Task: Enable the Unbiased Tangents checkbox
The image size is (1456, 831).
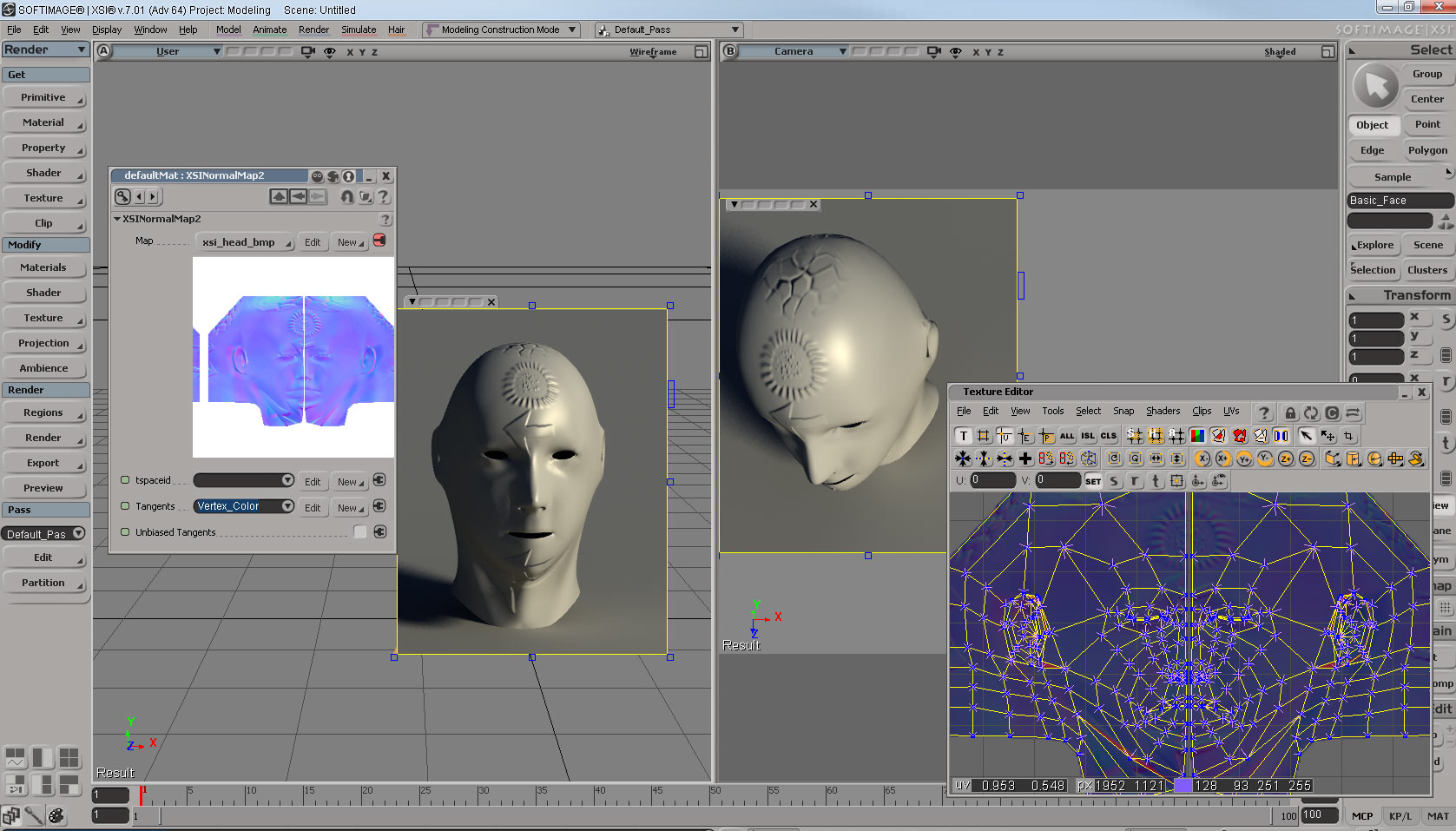Action: pyautogui.click(x=359, y=531)
